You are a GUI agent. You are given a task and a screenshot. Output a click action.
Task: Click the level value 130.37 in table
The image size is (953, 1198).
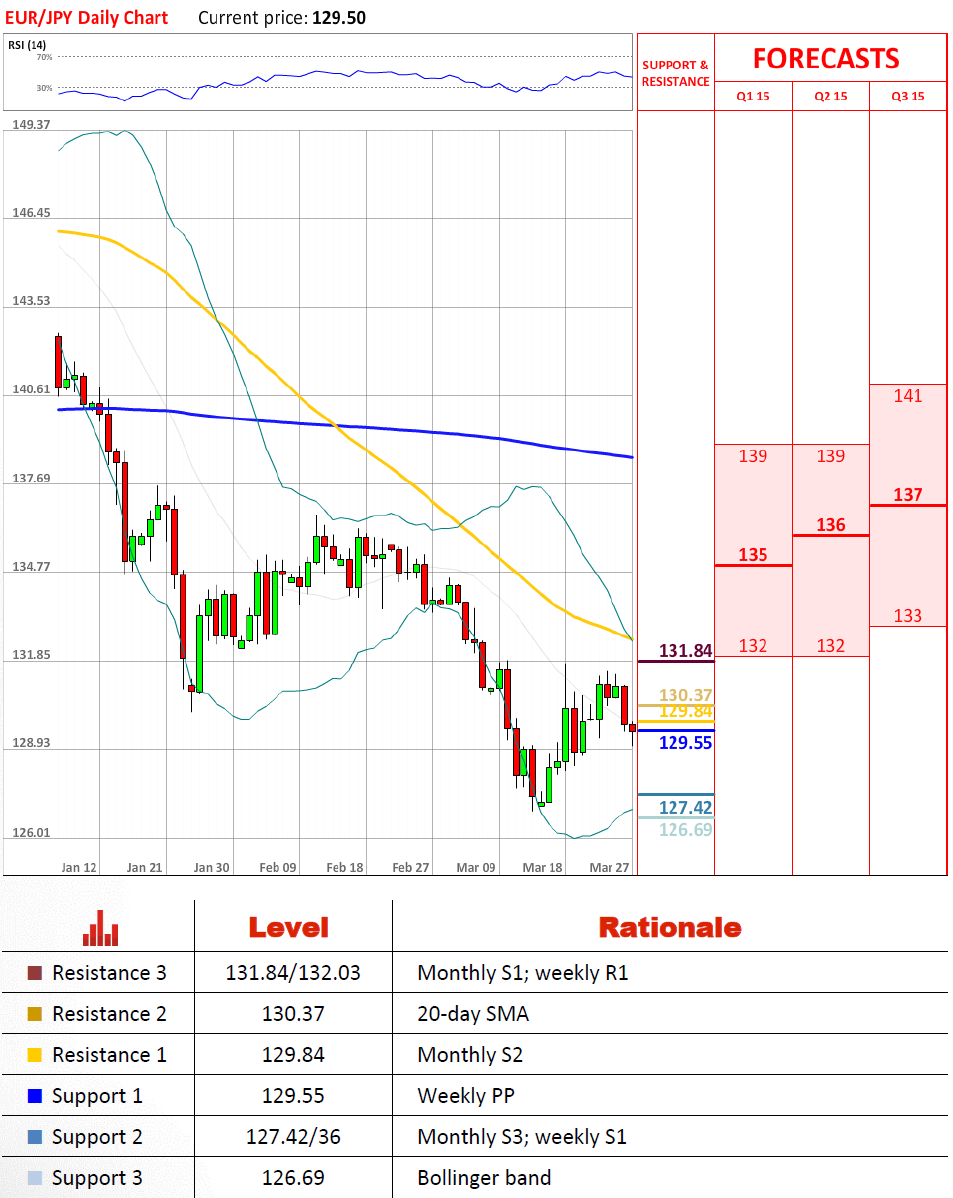(293, 1014)
